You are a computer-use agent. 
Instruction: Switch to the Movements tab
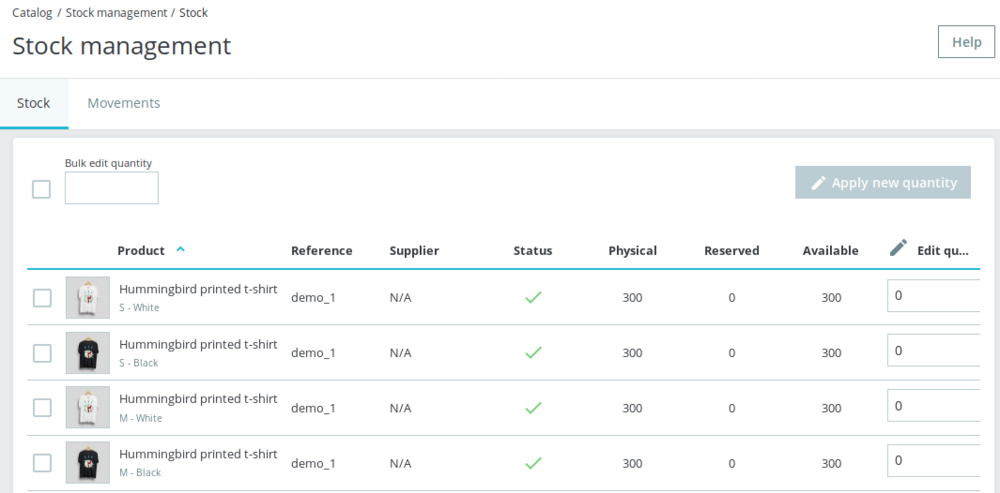[124, 103]
